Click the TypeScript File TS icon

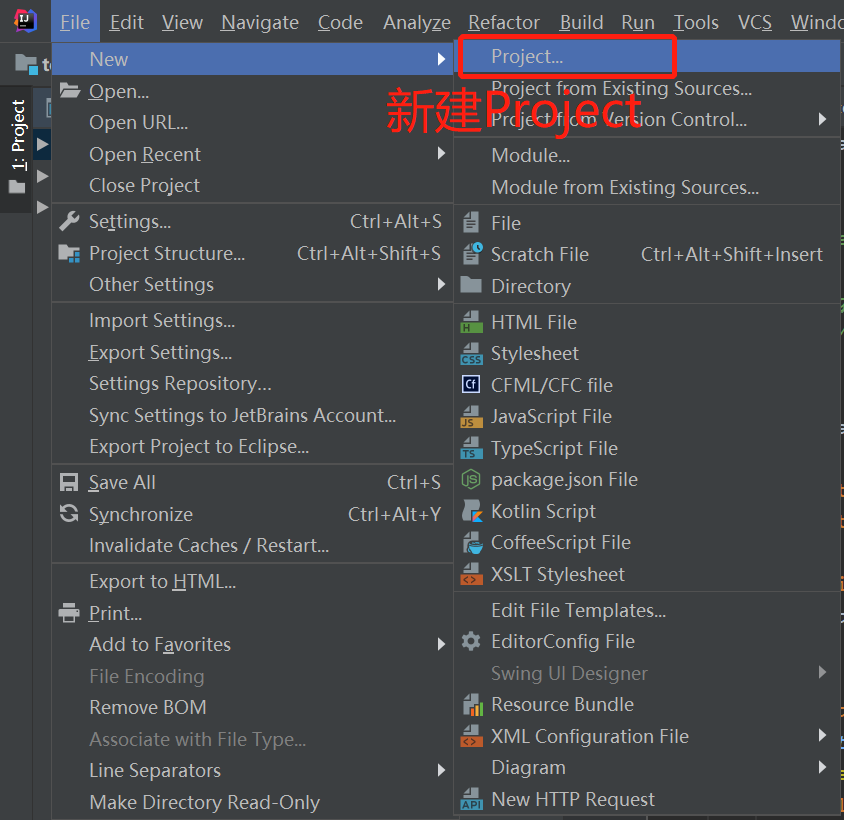point(472,447)
